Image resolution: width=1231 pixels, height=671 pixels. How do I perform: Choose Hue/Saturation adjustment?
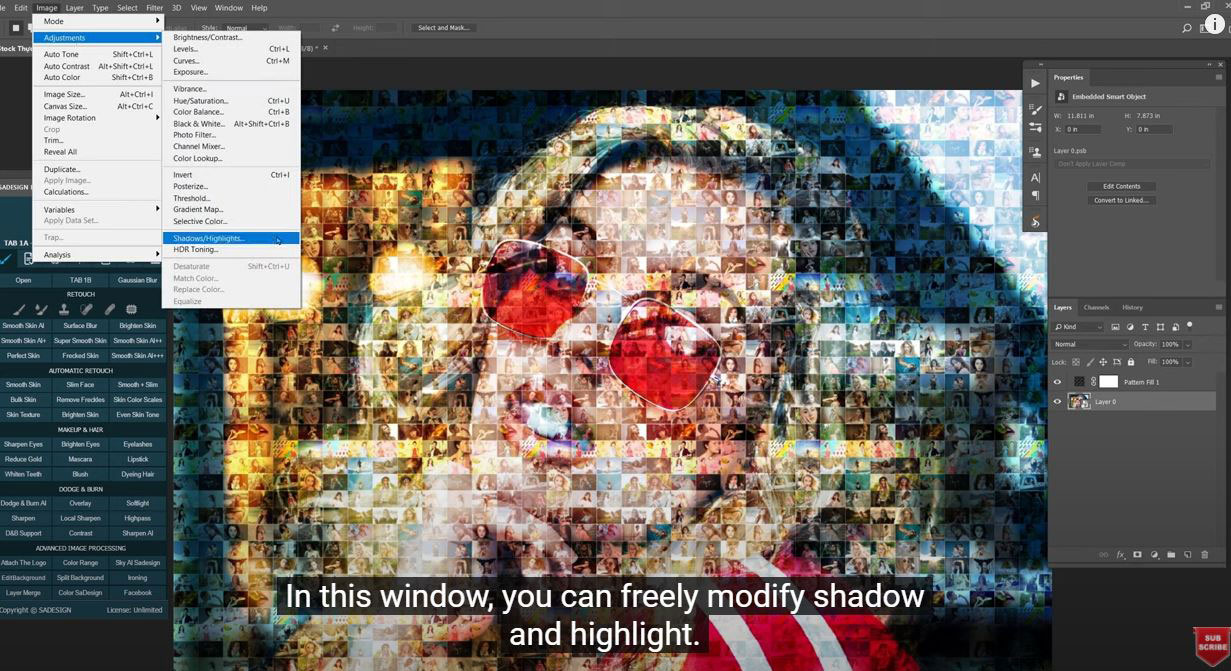(231, 101)
